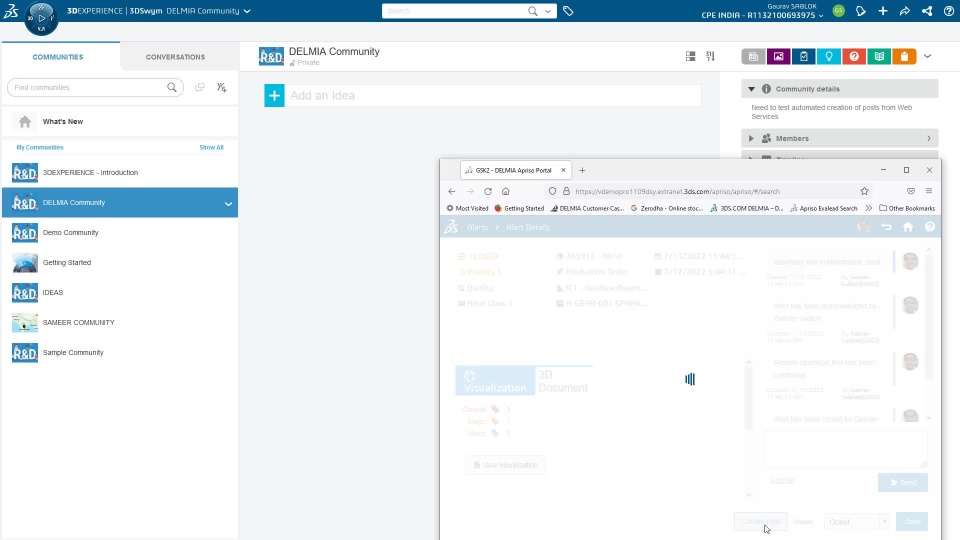
Task: Open the 3D Document tab in Apriso
Action: click(563, 381)
